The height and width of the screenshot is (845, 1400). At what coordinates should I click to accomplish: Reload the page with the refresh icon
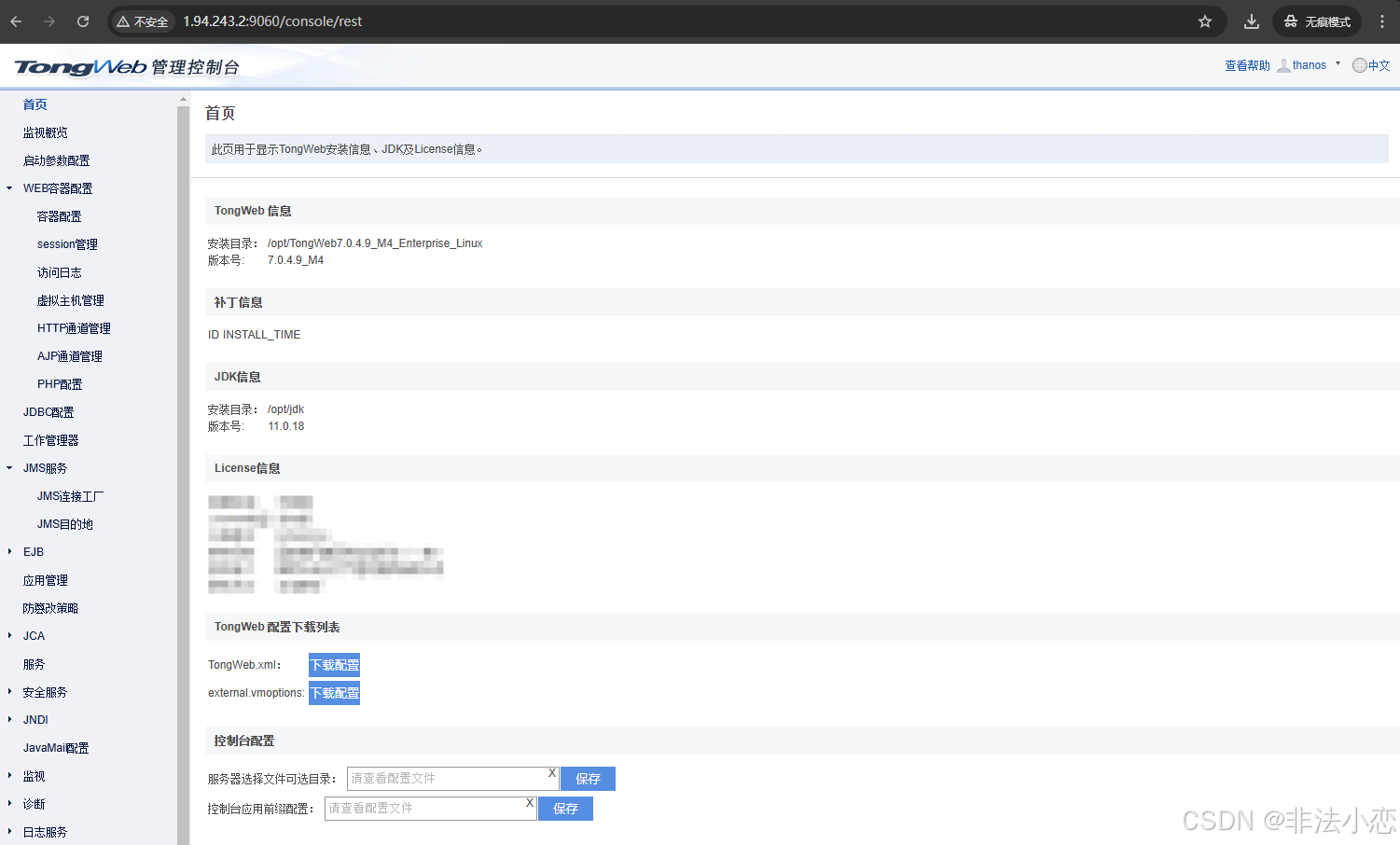83,21
